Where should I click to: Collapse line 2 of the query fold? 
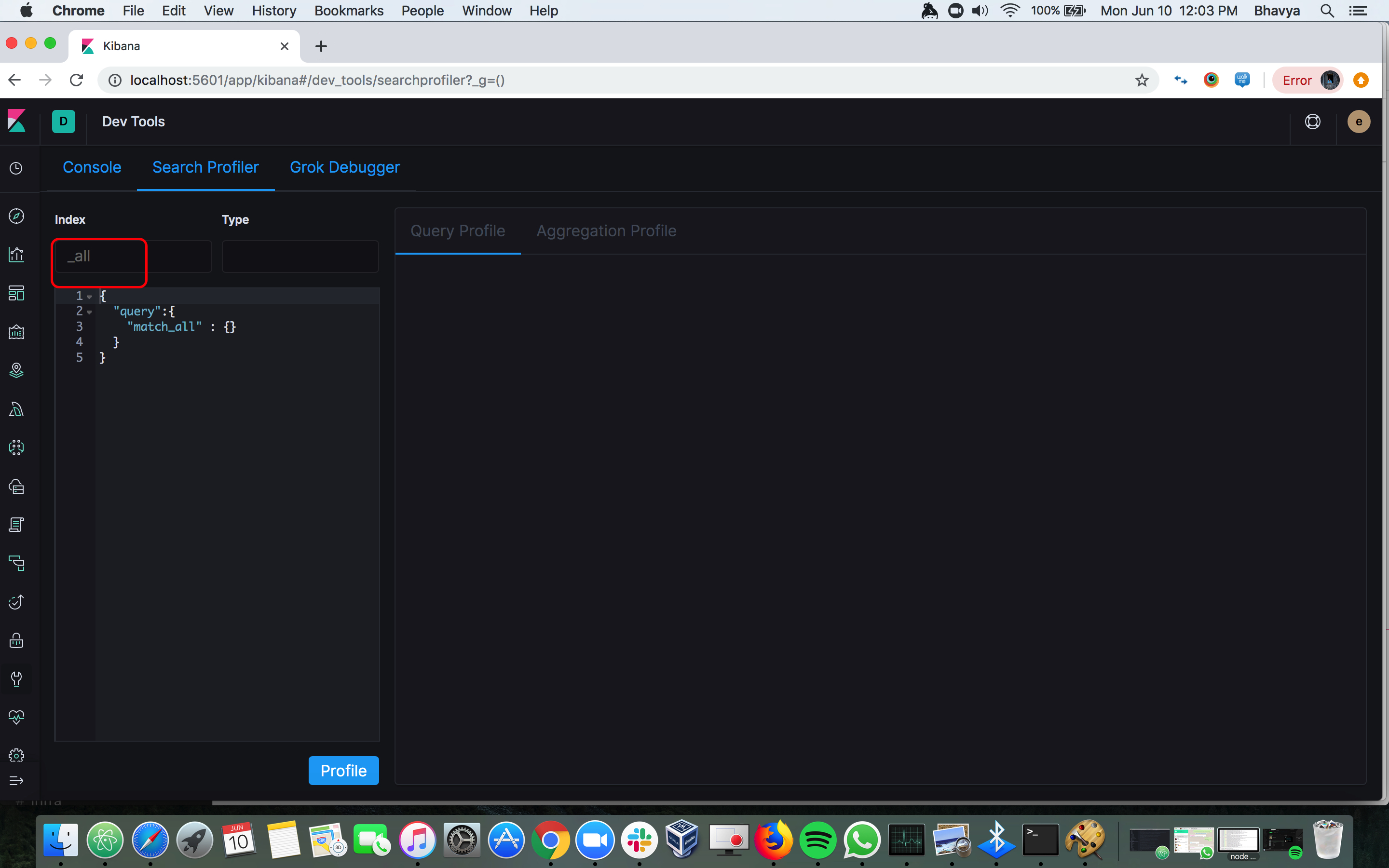[90, 312]
